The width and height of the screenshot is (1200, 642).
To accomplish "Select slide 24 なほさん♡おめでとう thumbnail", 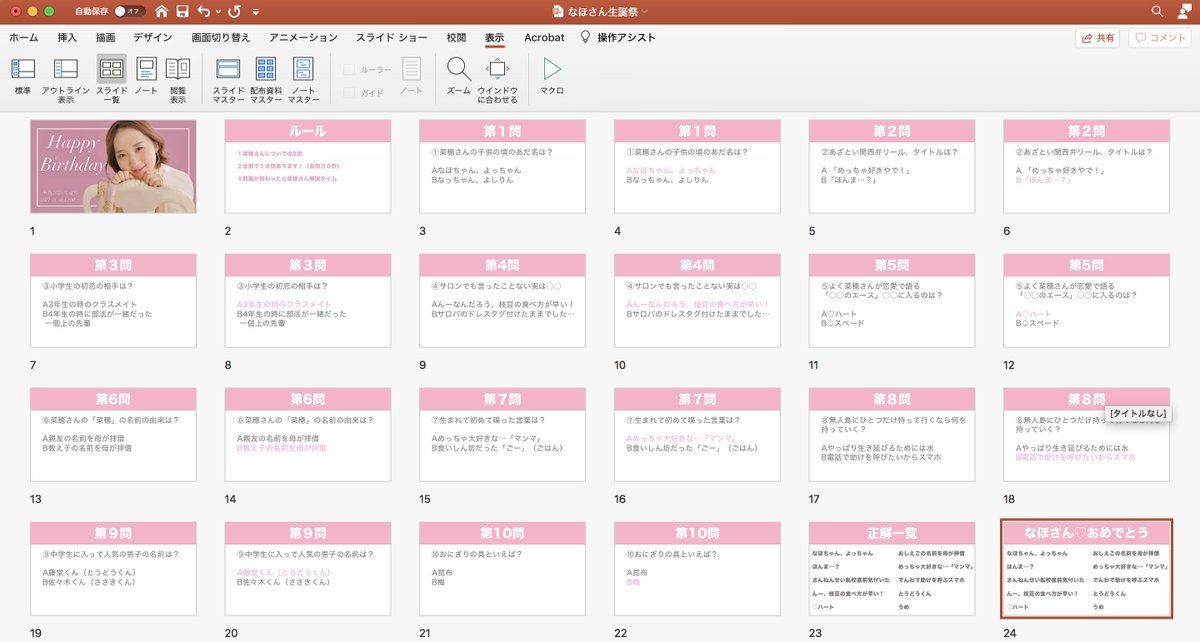I will tap(1086, 568).
